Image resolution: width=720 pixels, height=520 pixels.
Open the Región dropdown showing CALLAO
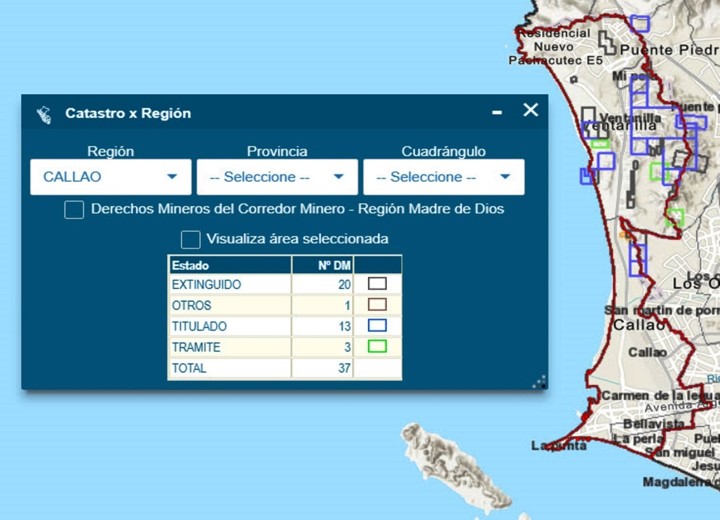[x=110, y=177]
